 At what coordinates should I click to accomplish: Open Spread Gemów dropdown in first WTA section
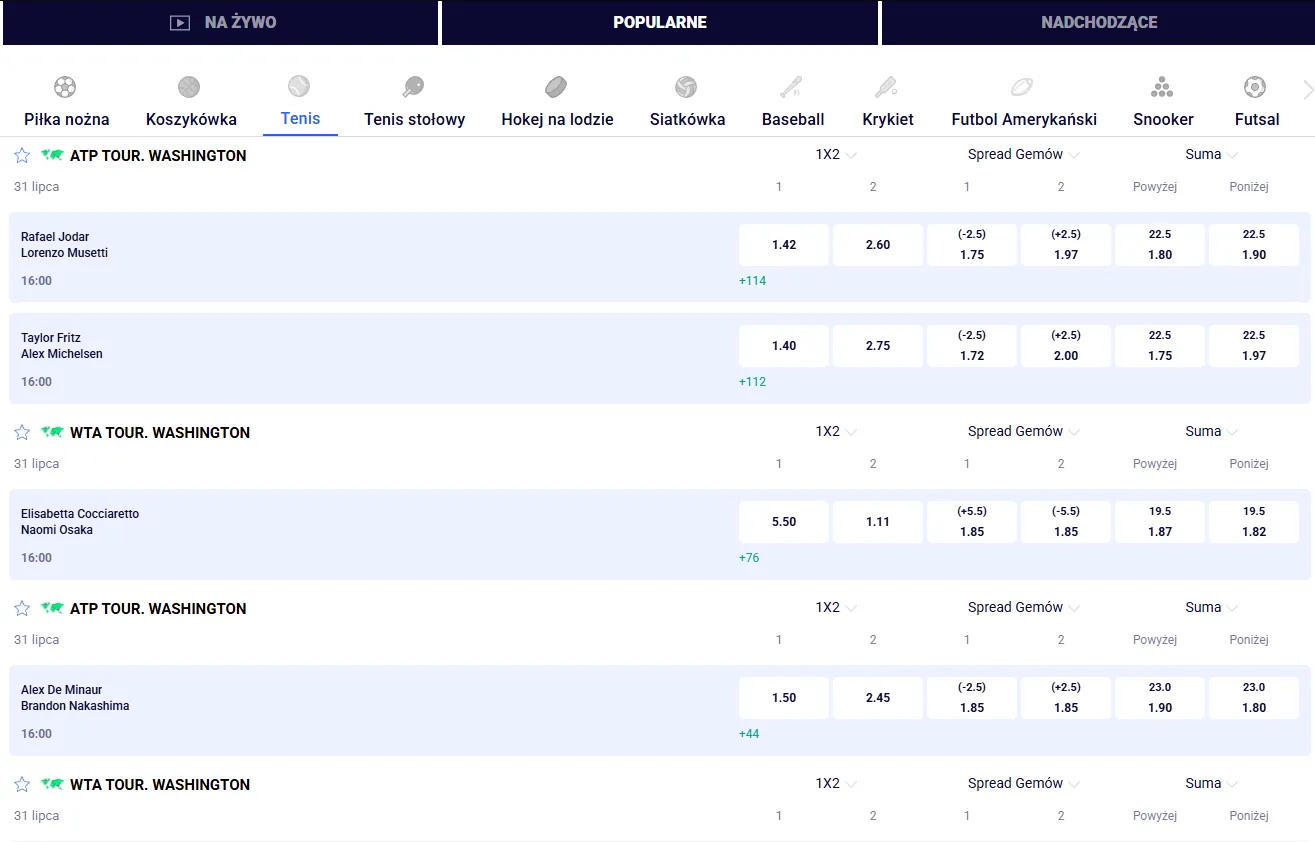pyautogui.click(x=1023, y=431)
